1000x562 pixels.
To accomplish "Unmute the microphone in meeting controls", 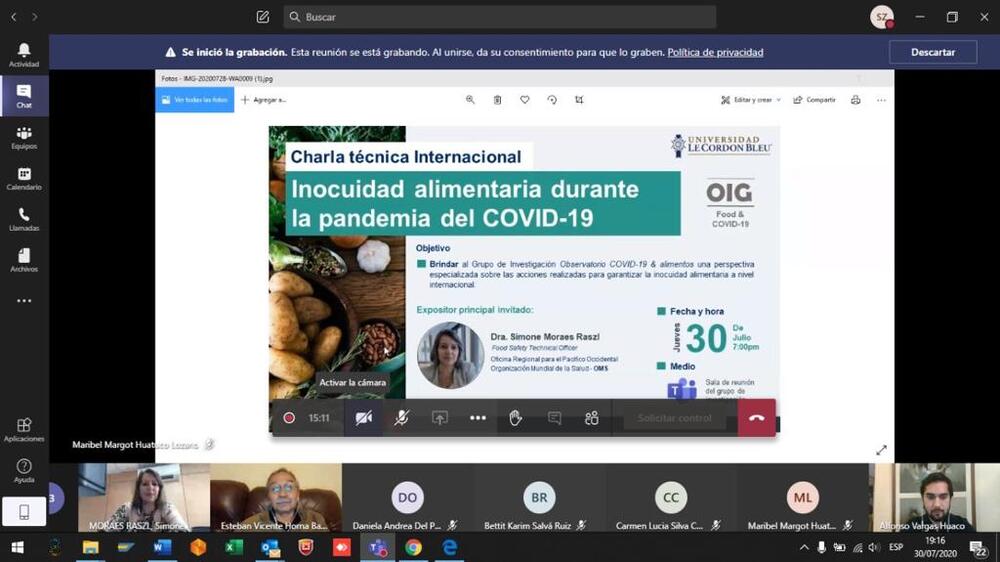I will coord(401,418).
